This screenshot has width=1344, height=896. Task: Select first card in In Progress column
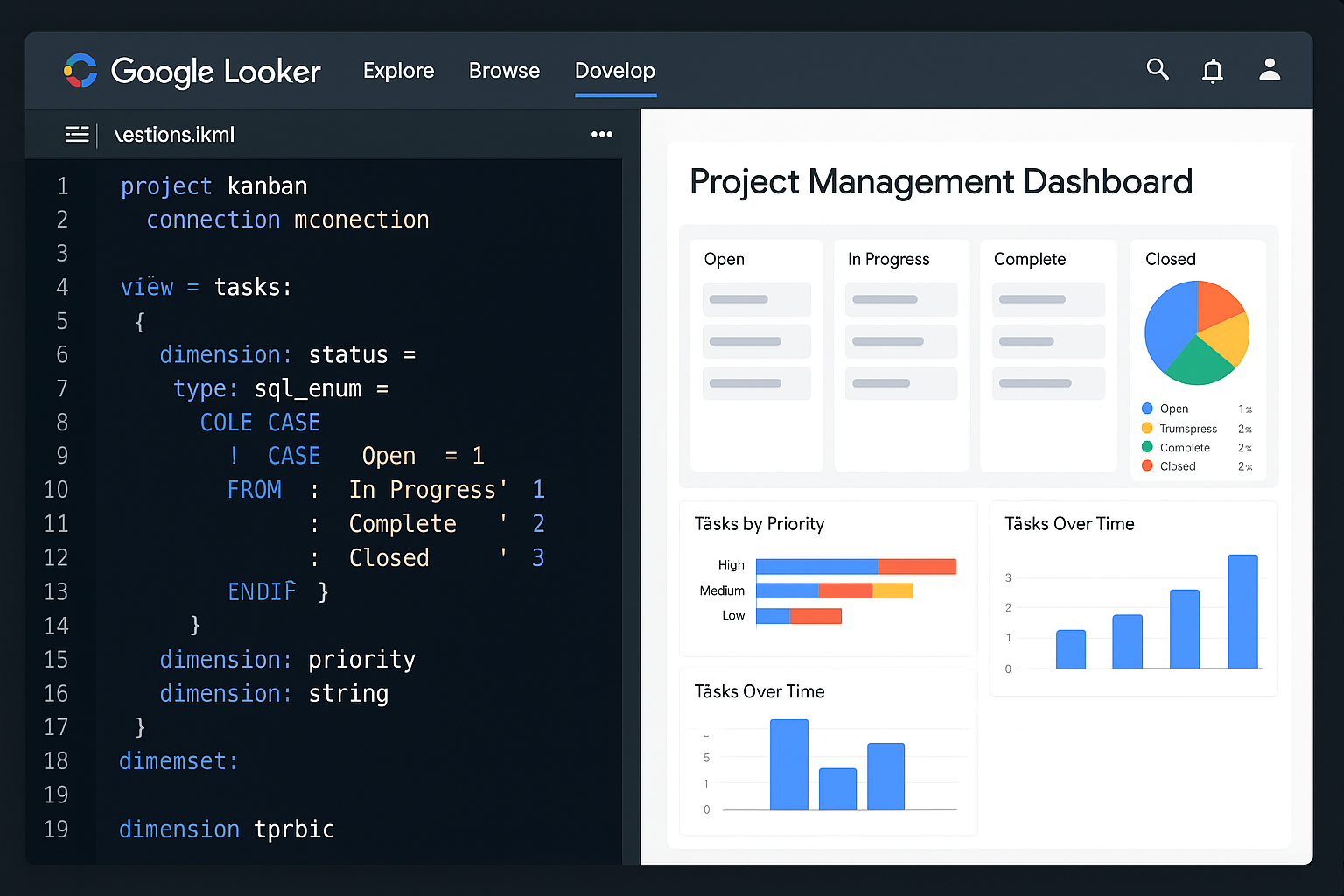(901, 299)
